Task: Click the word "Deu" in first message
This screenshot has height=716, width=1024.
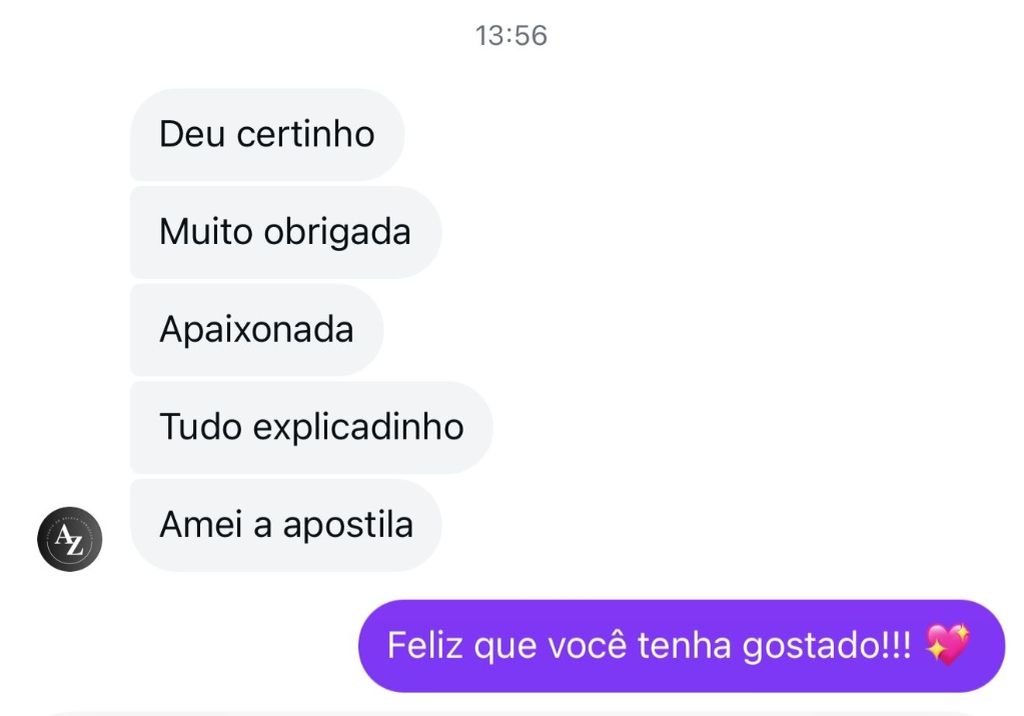Action: point(192,134)
